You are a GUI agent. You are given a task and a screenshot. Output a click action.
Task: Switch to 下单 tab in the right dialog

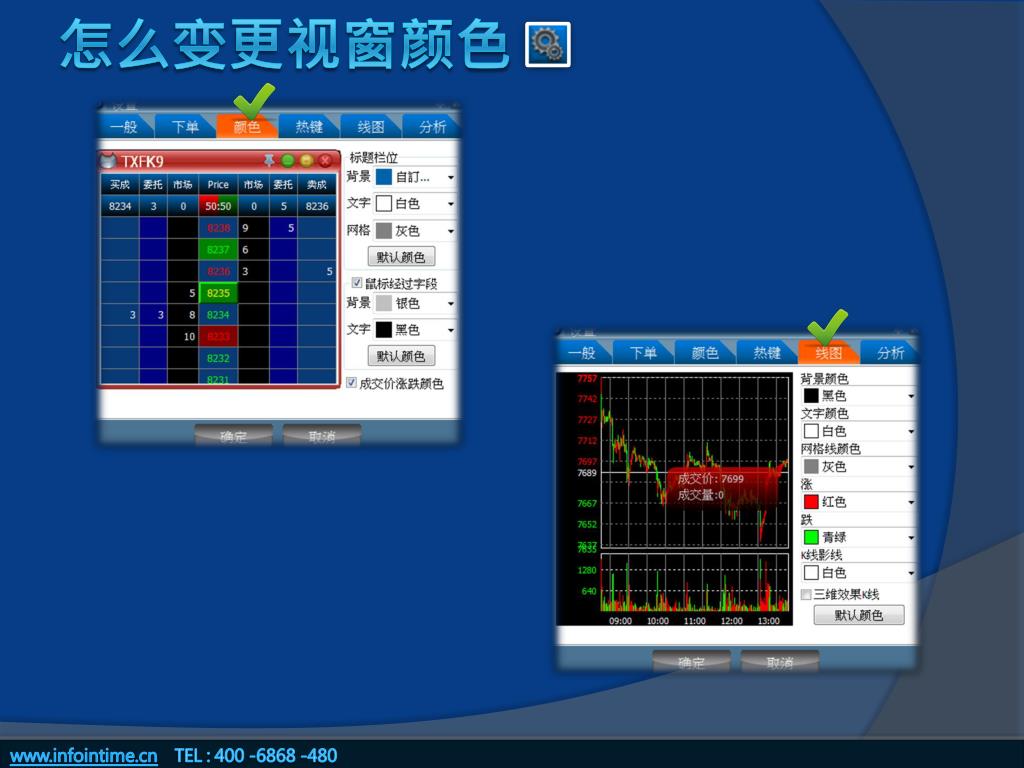643,353
